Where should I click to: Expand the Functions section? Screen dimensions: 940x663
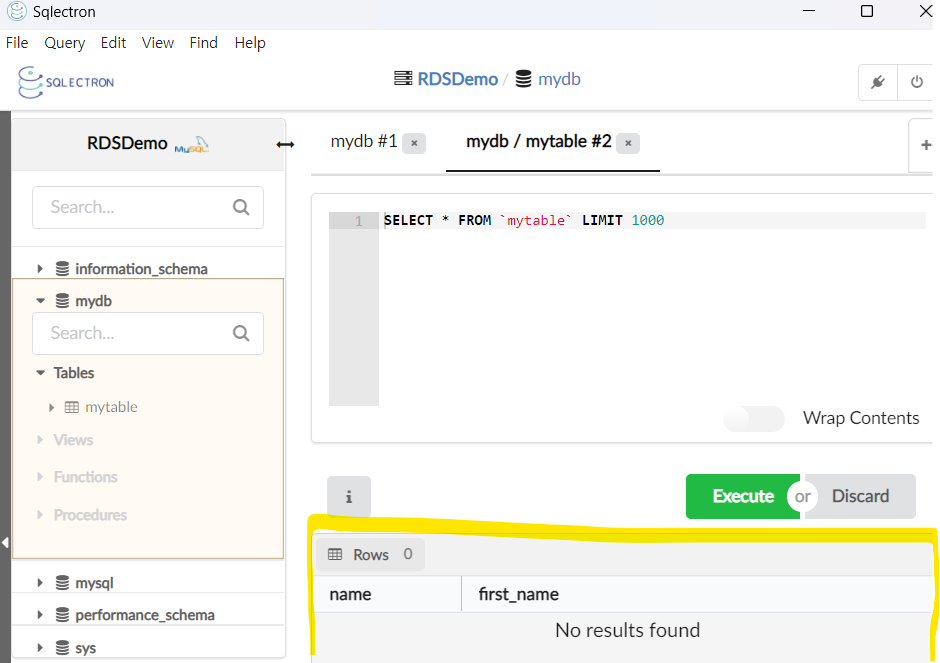40,477
